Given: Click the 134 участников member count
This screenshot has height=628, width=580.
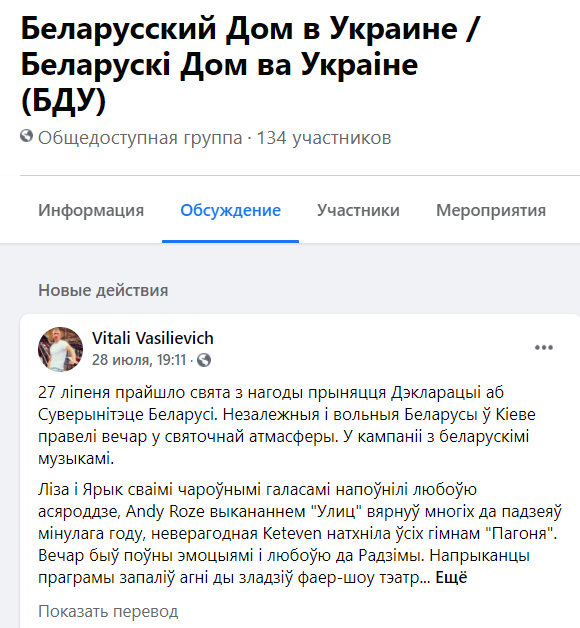Looking at the screenshot, I should (324, 138).
